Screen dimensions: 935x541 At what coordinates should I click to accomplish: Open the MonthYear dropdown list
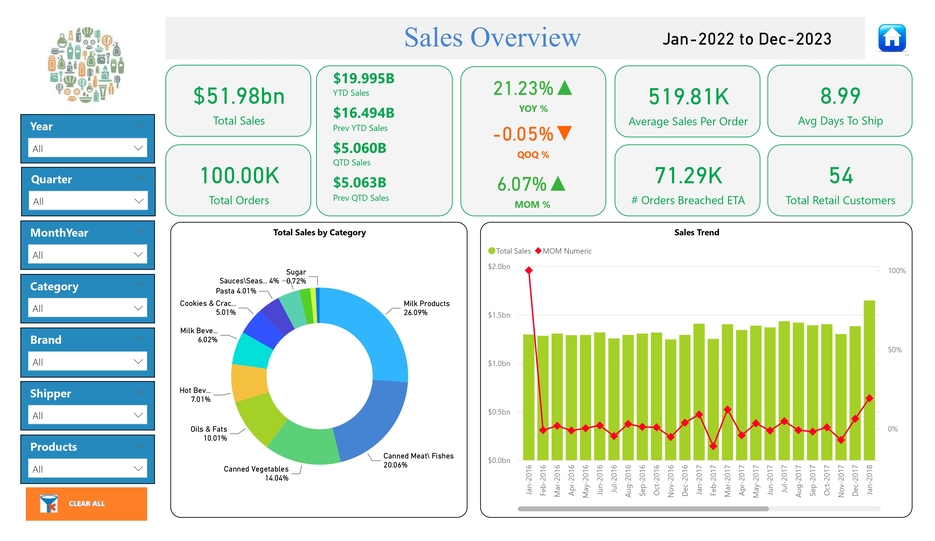[x=88, y=255]
